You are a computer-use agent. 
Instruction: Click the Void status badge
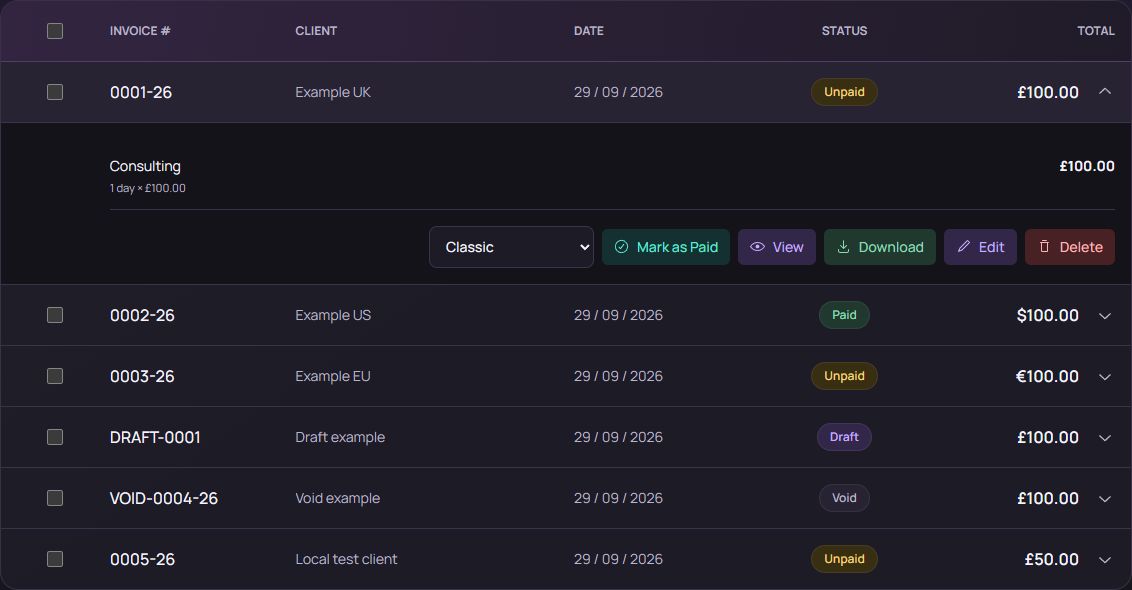[844, 498]
